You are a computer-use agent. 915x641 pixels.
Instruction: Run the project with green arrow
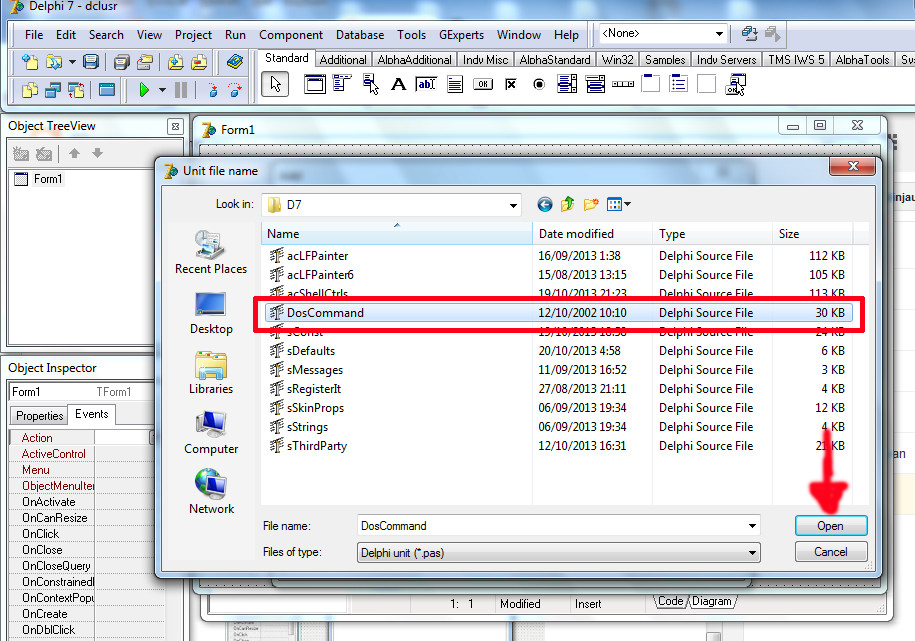[144, 90]
